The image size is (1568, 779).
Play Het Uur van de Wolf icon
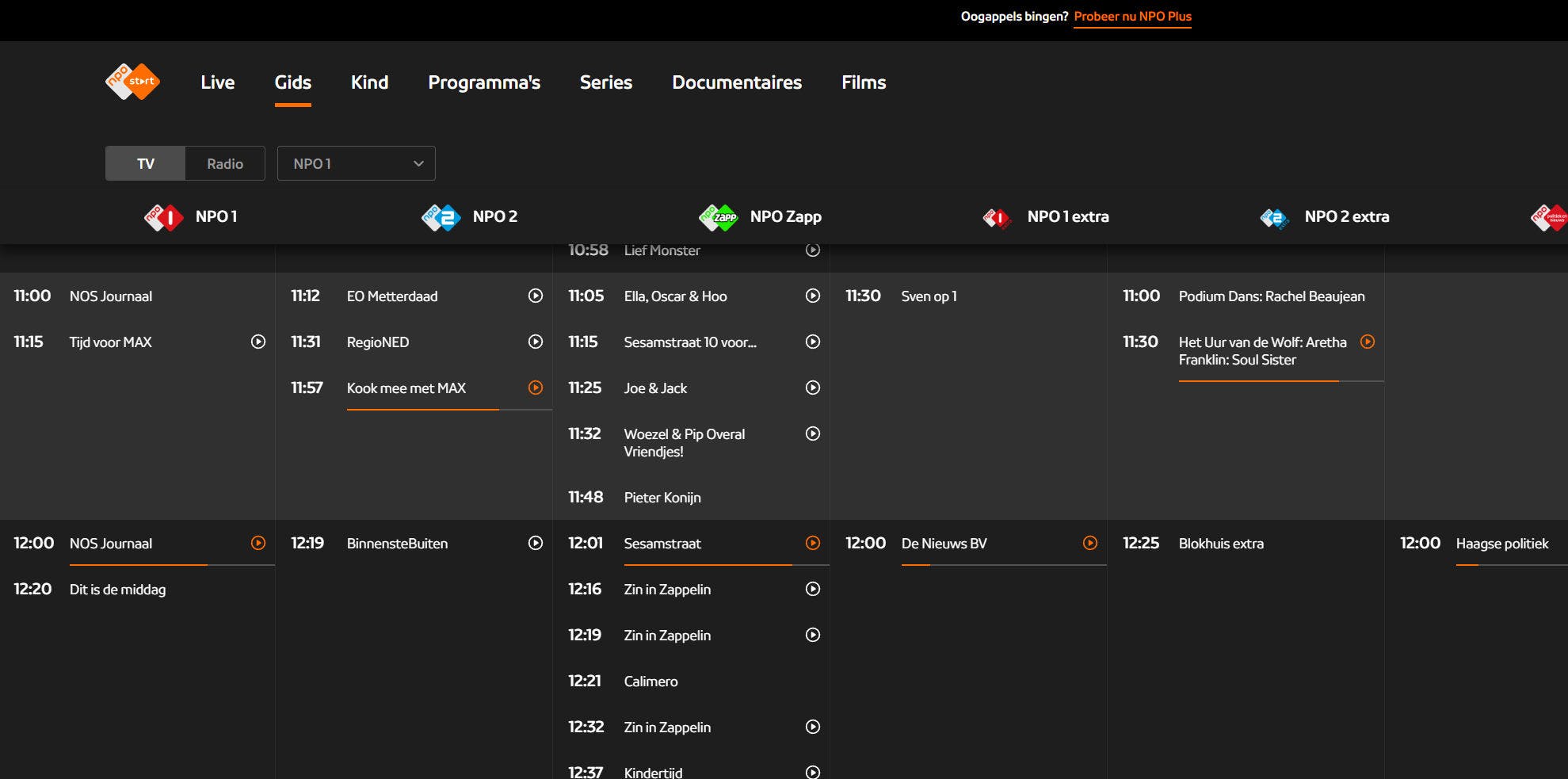1368,342
